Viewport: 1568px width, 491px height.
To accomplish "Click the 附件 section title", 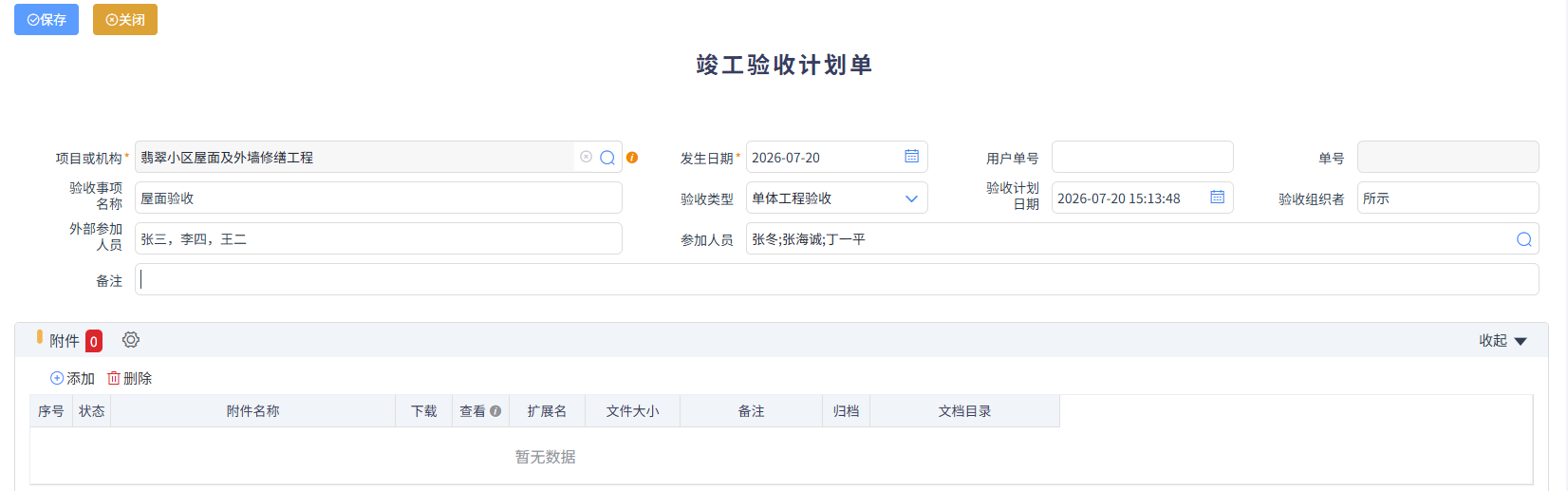I will pyautogui.click(x=65, y=340).
